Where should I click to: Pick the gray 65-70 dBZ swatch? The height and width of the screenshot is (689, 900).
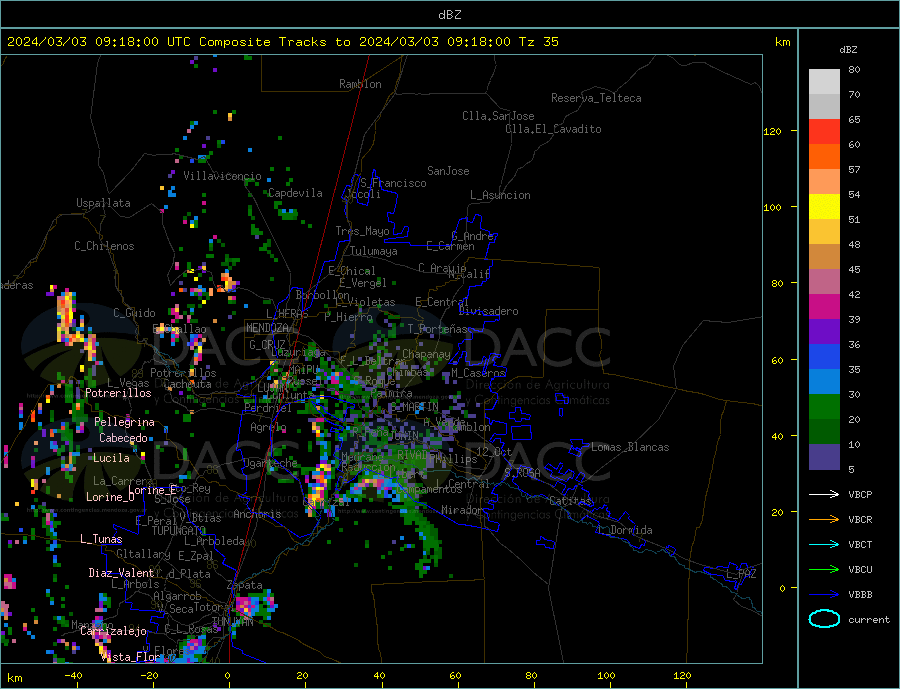[x=824, y=107]
